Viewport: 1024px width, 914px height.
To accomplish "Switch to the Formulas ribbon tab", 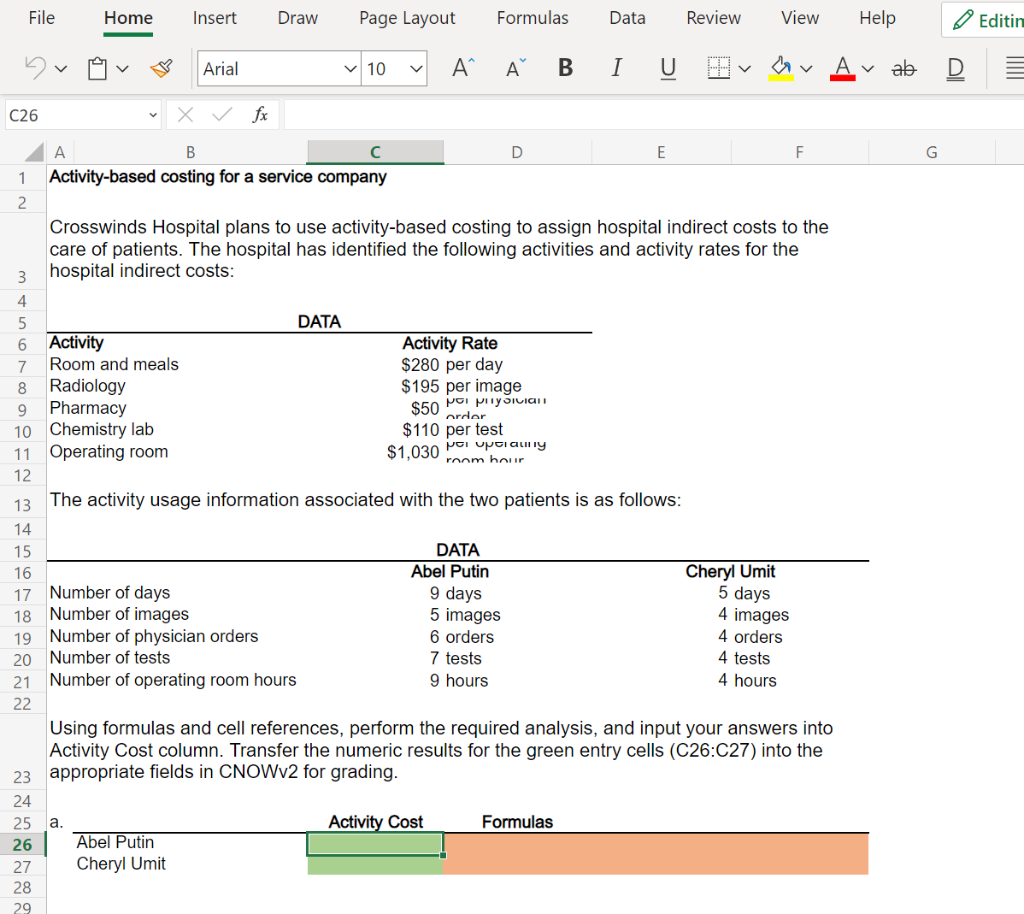I will pyautogui.click(x=532, y=18).
